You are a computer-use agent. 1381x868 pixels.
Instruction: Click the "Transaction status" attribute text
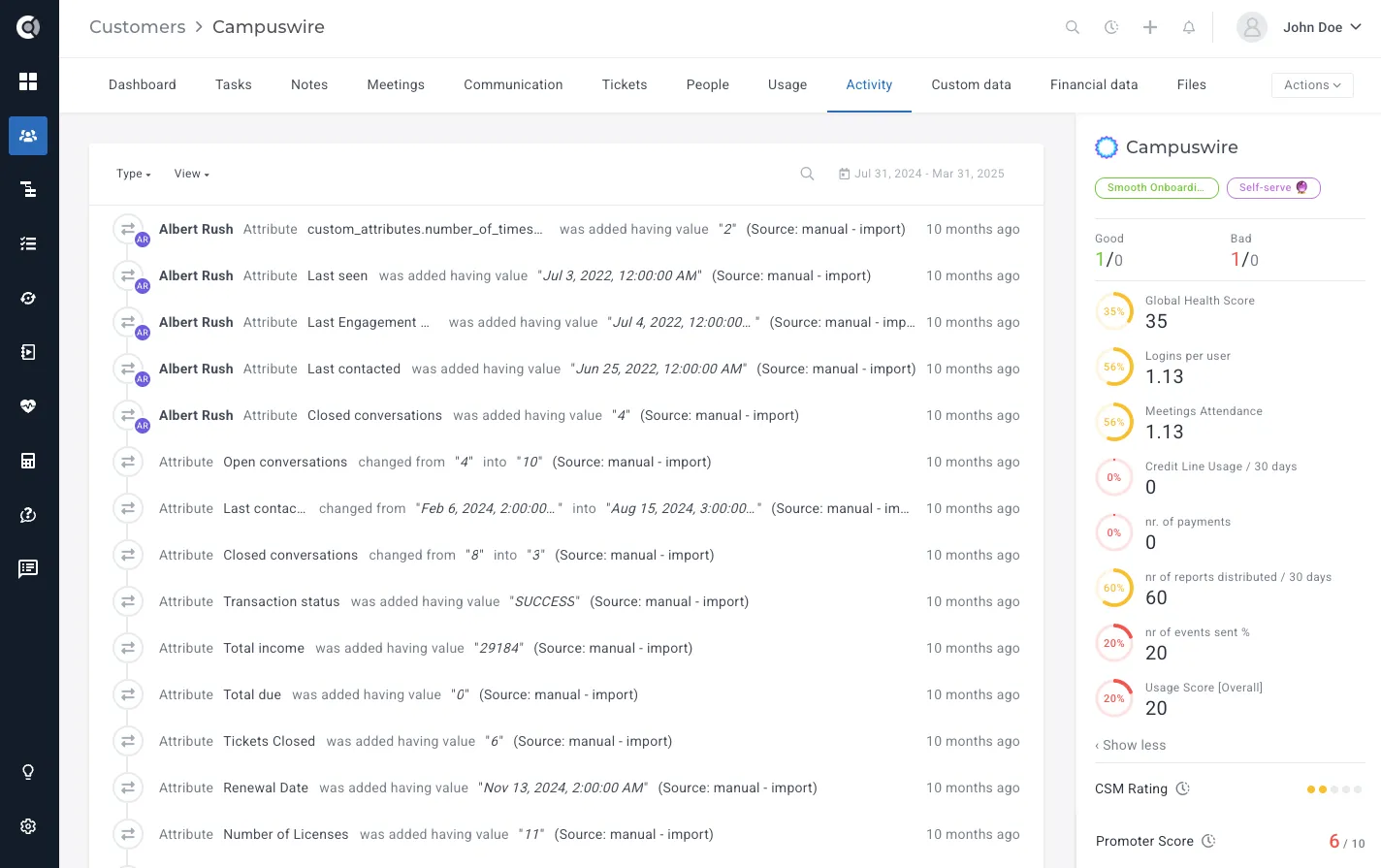[x=281, y=601]
